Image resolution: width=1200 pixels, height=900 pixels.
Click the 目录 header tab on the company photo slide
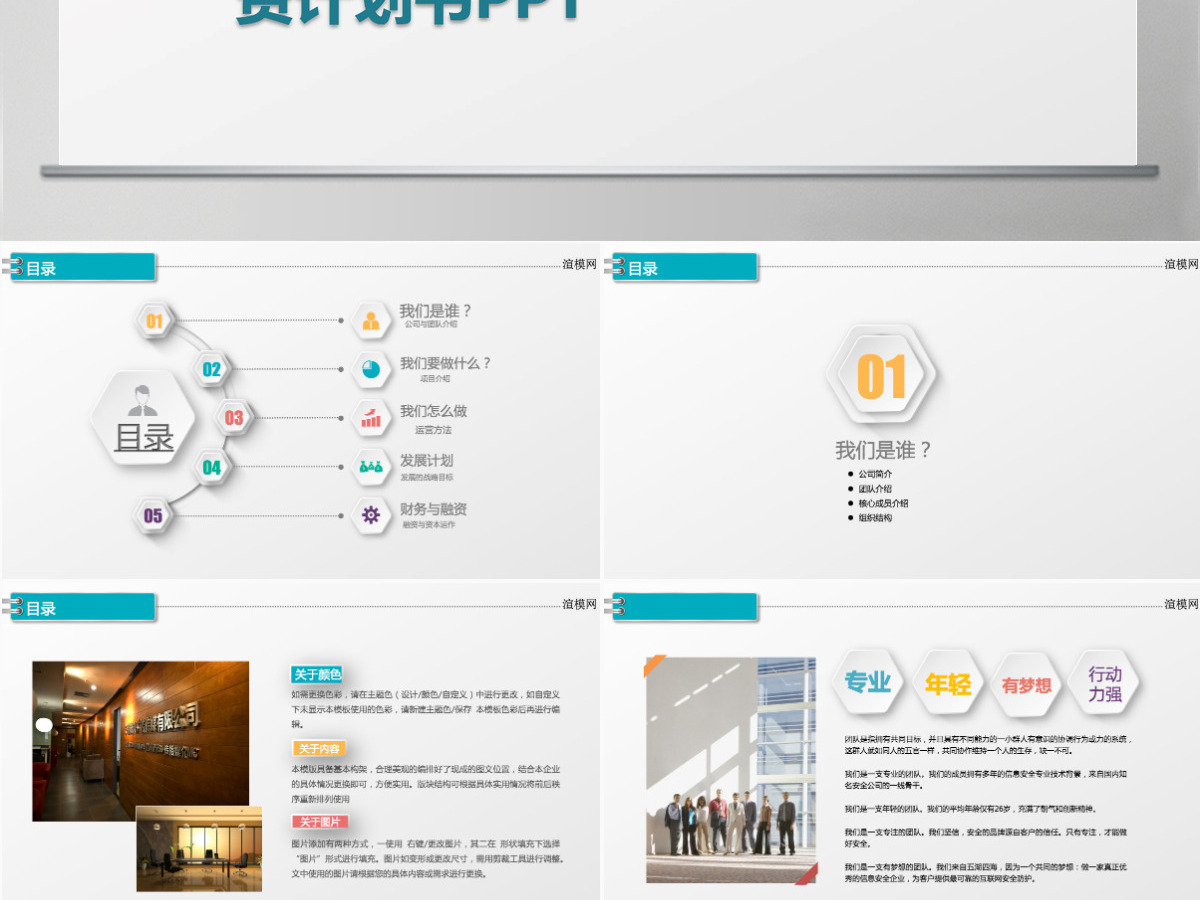click(x=83, y=607)
